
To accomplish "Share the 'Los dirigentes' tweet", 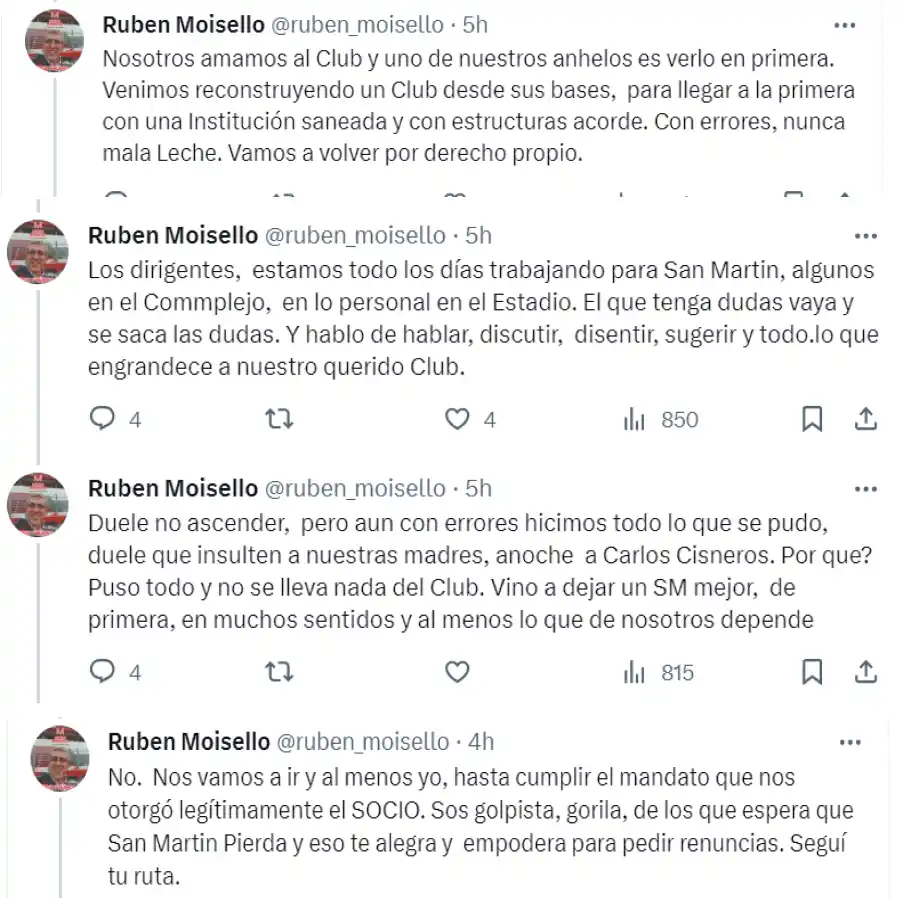I will (867, 420).
